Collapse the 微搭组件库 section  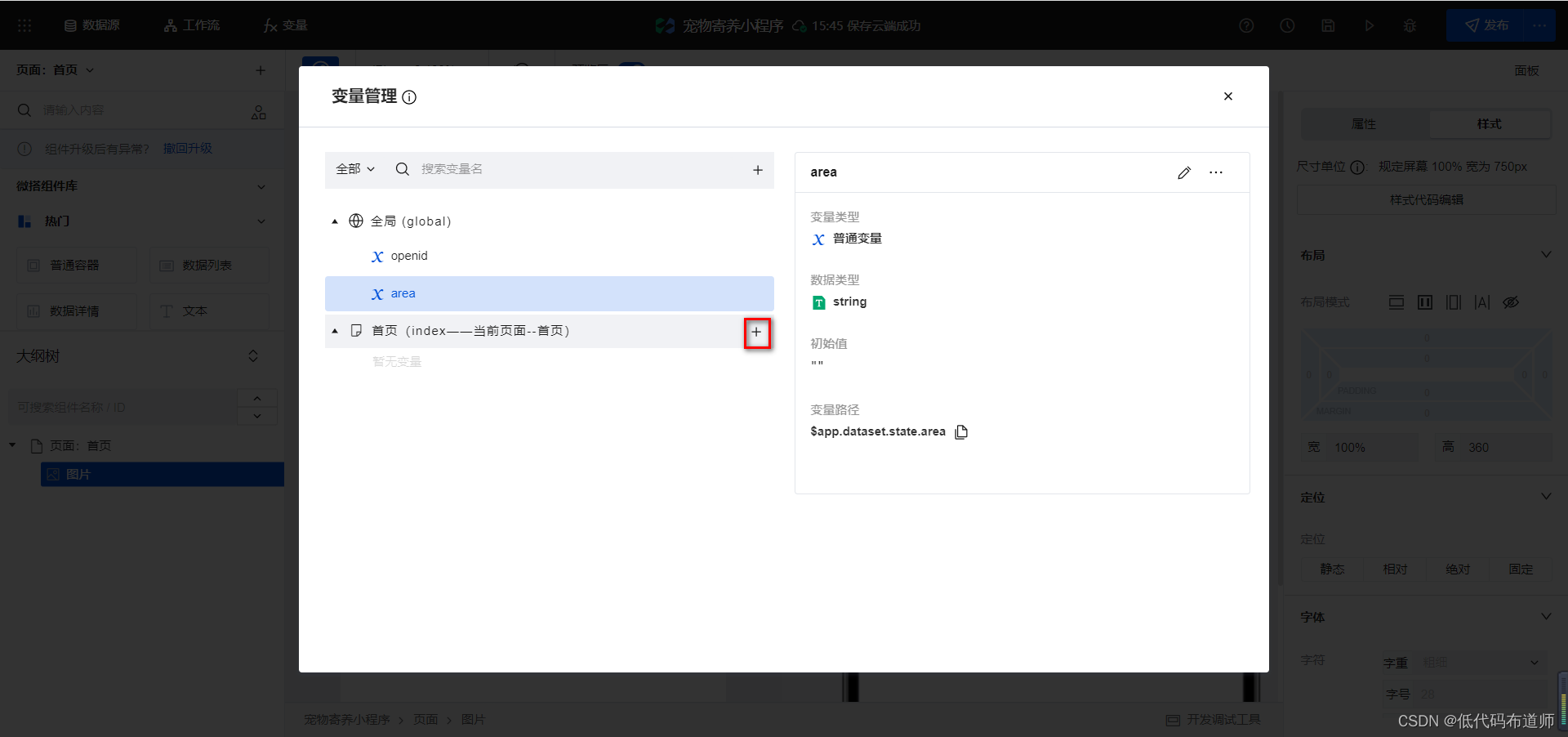(261, 186)
